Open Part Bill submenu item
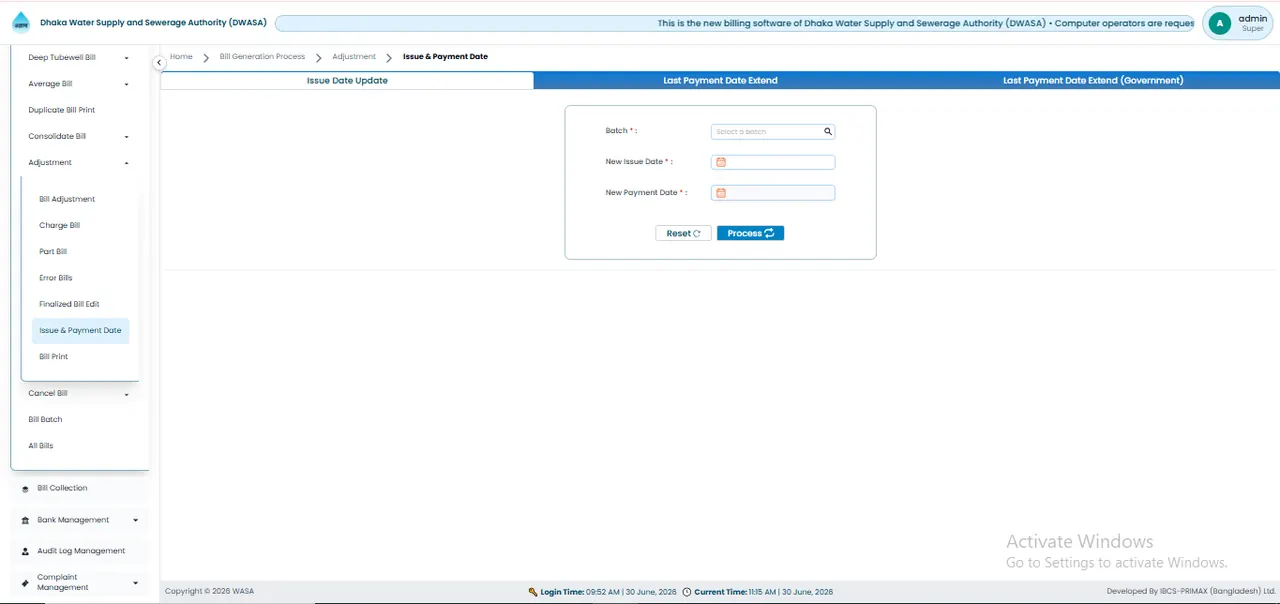Image resolution: width=1280 pixels, height=604 pixels. pos(53,252)
